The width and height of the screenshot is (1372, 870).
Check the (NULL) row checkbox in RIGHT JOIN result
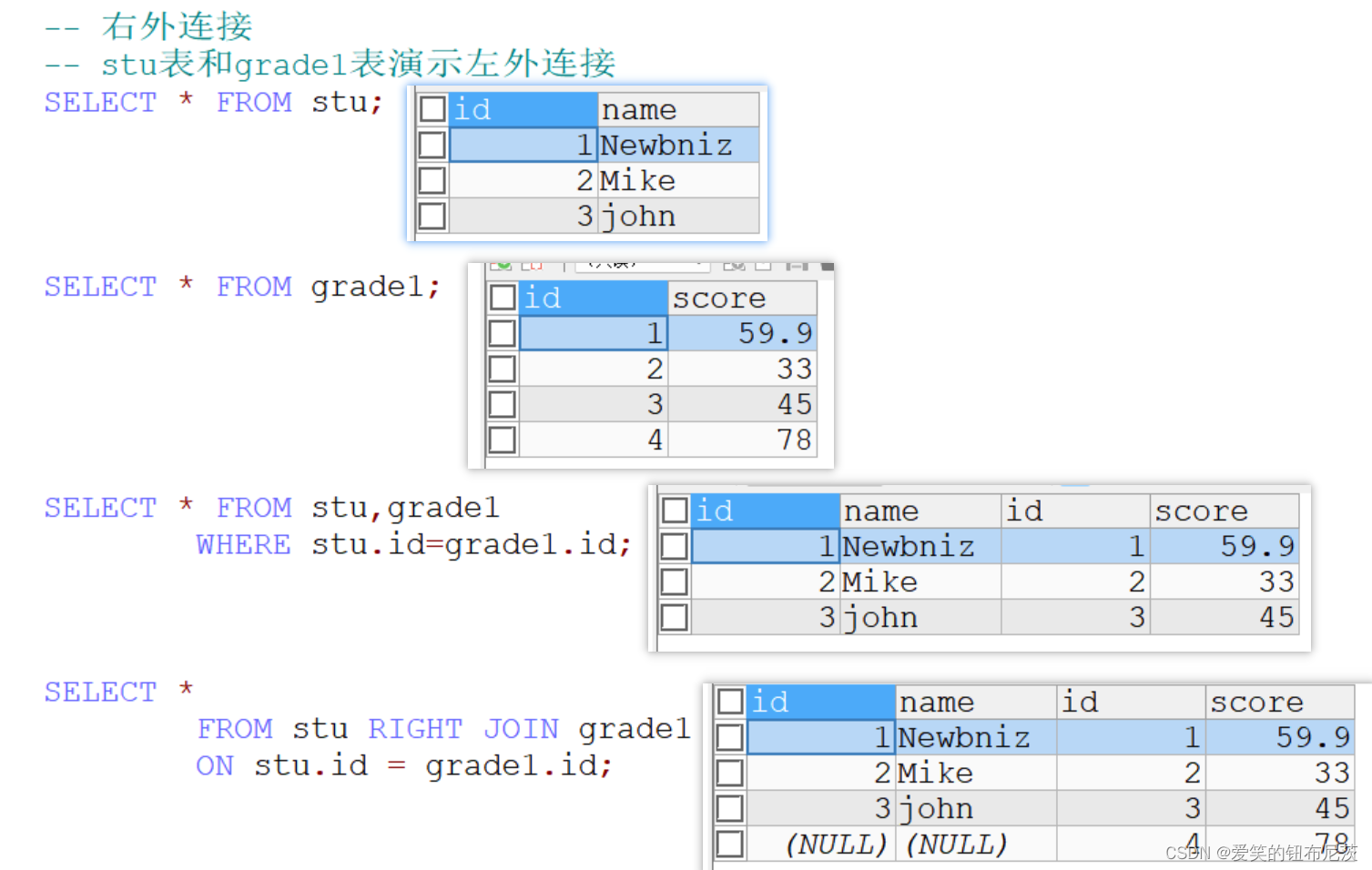(x=730, y=844)
